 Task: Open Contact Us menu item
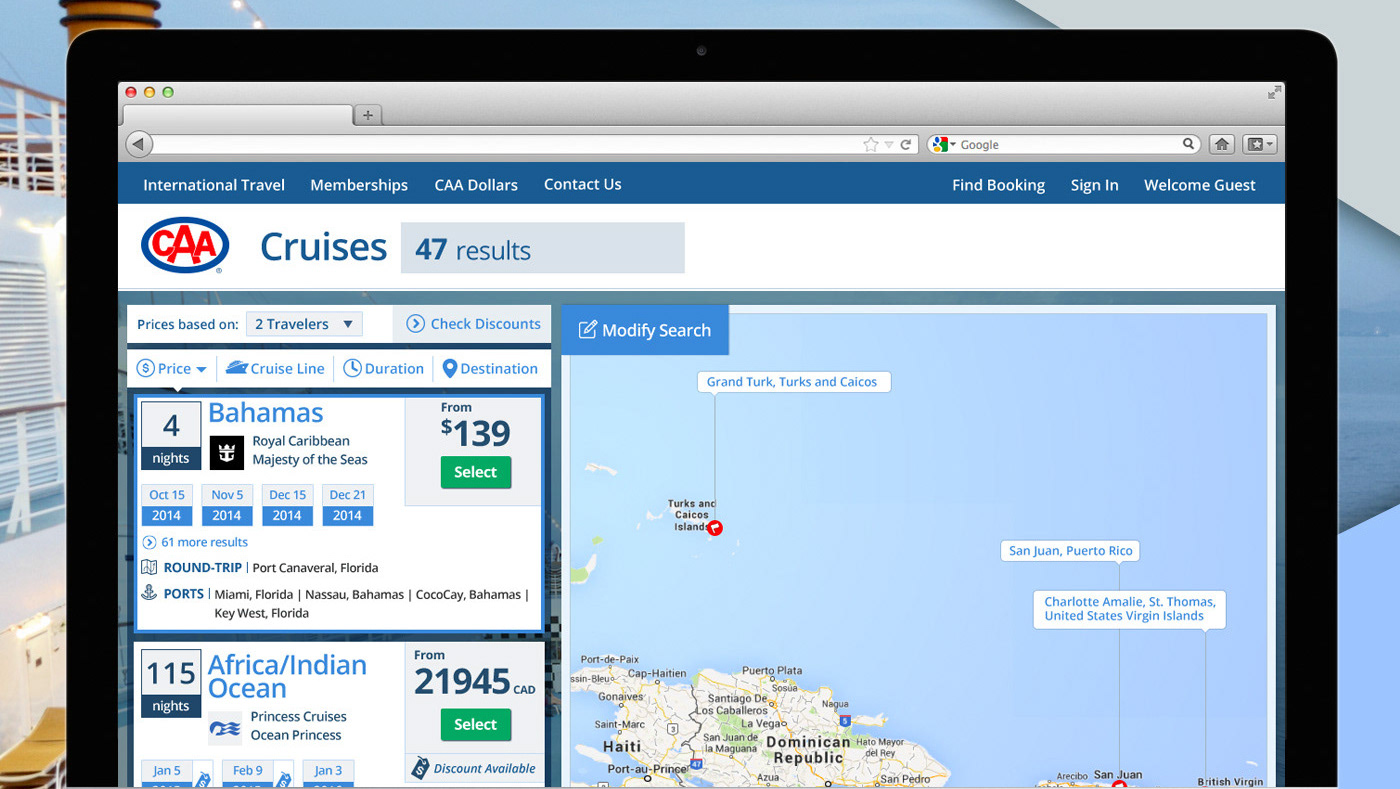coord(583,184)
